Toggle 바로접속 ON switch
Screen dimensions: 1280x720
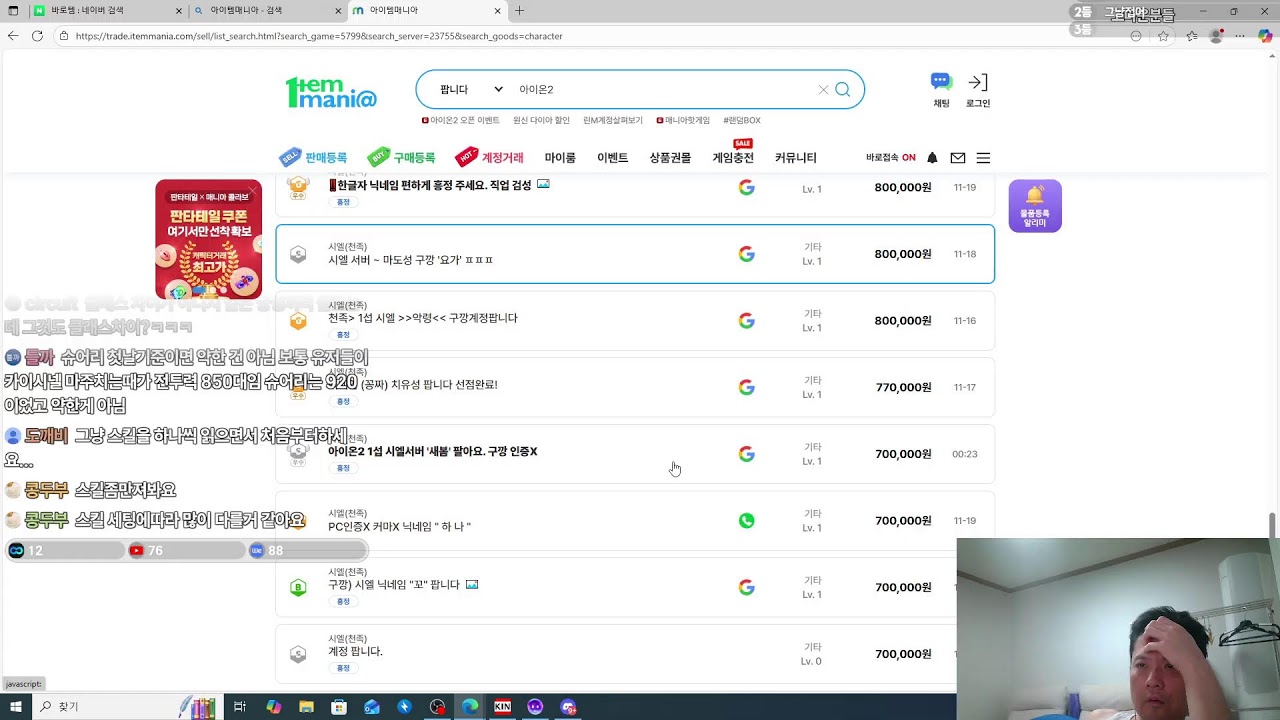click(x=891, y=158)
